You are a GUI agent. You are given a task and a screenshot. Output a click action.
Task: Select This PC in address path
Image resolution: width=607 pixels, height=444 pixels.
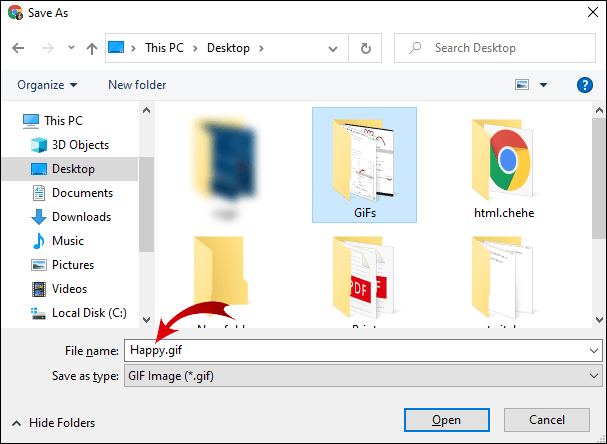(x=164, y=48)
